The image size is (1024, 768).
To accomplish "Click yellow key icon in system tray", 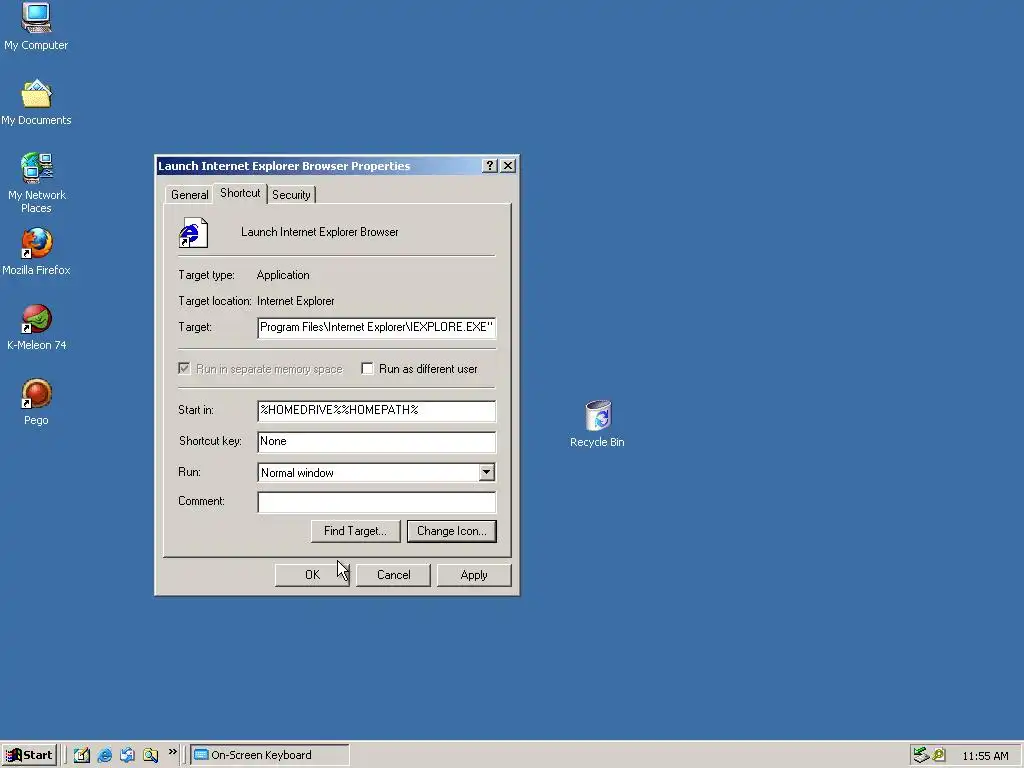I will (x=939, y=755).
